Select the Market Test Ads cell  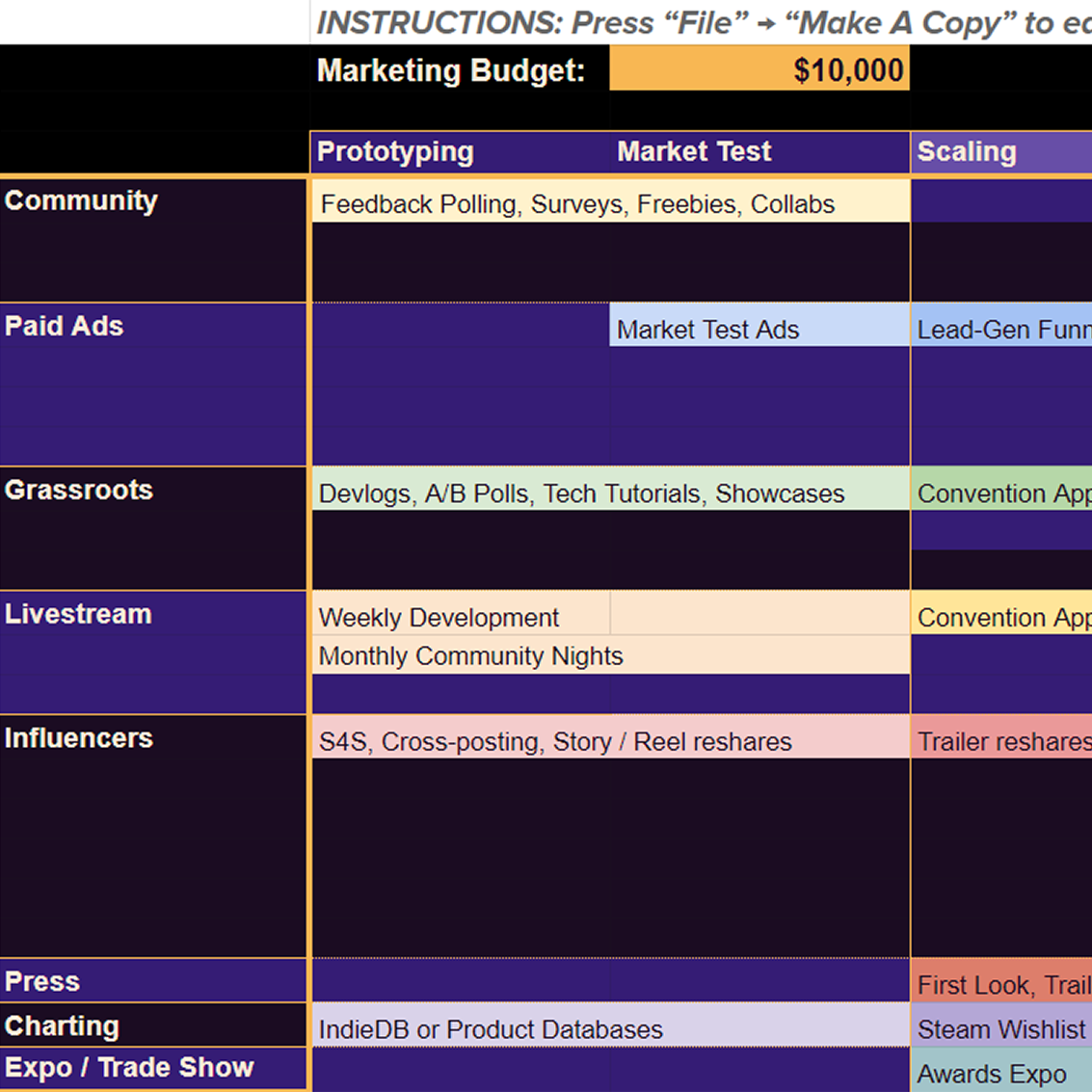759,325
